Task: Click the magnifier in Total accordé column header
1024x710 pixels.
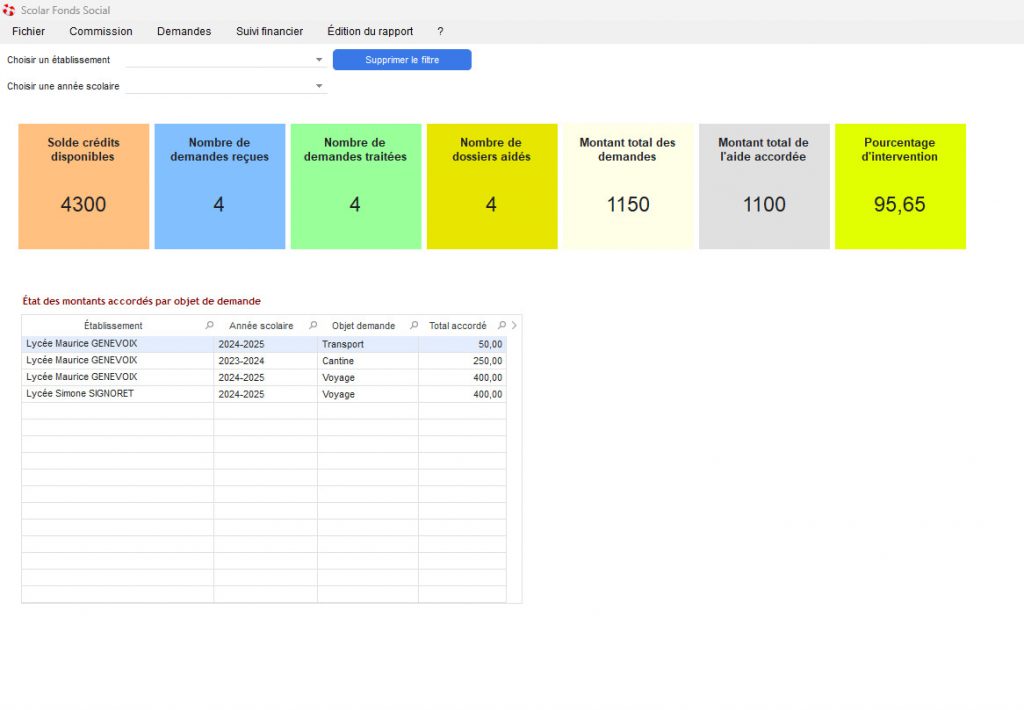Action: (x=502, y=326)
